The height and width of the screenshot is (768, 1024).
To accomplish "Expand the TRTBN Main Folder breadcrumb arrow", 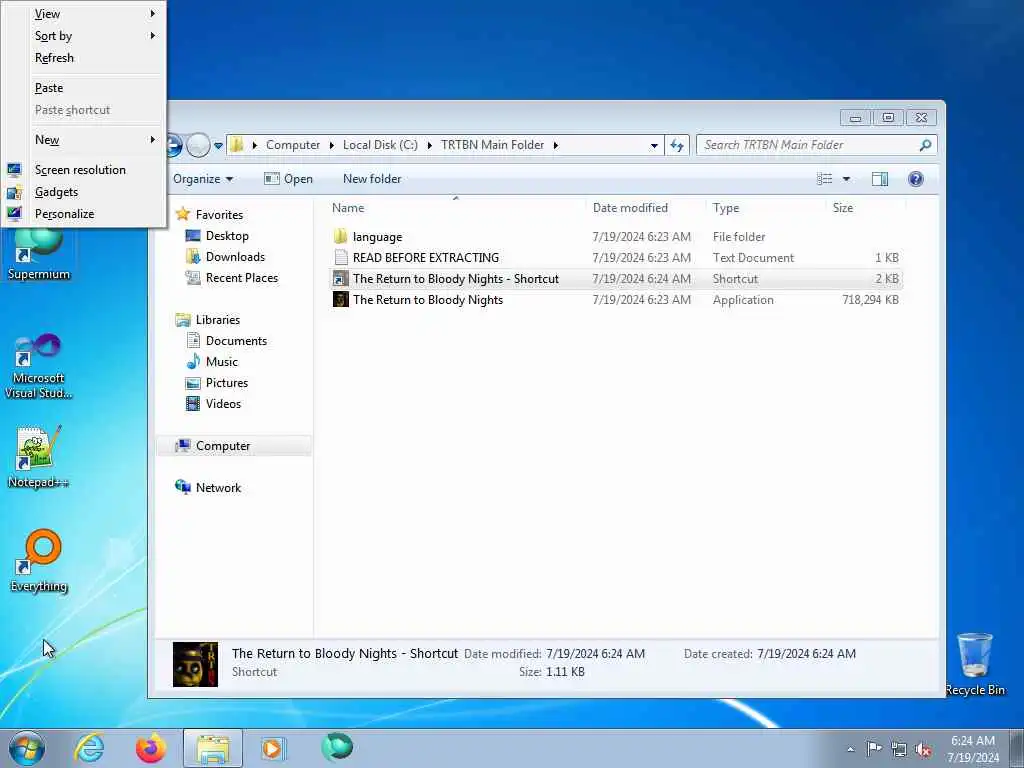I will (556, 145).
